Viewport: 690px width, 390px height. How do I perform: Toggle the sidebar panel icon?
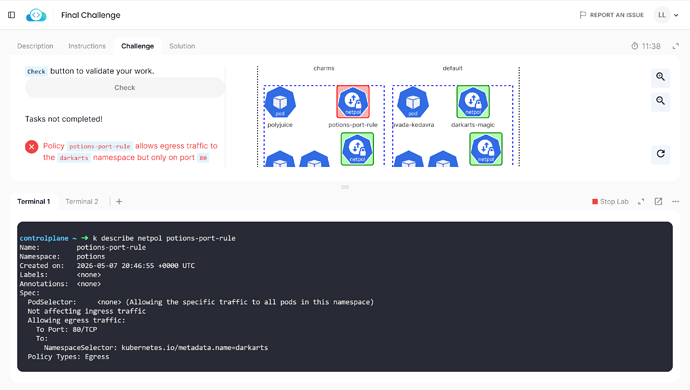click(x=11, y=15)
